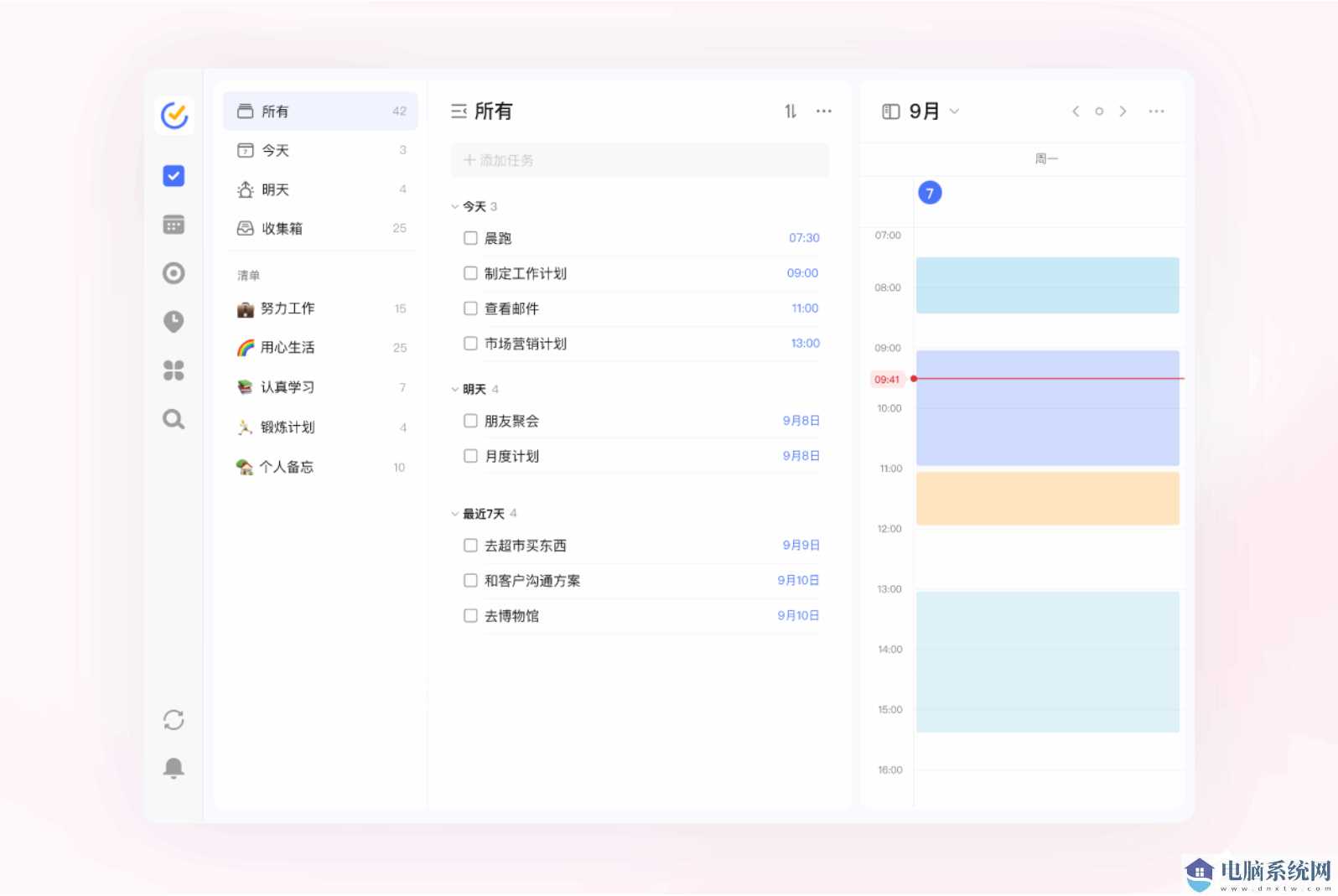Screen dimensions: 1338x896
Task: Click the Sync arrows icon
Action: click(x=174, y=720)
